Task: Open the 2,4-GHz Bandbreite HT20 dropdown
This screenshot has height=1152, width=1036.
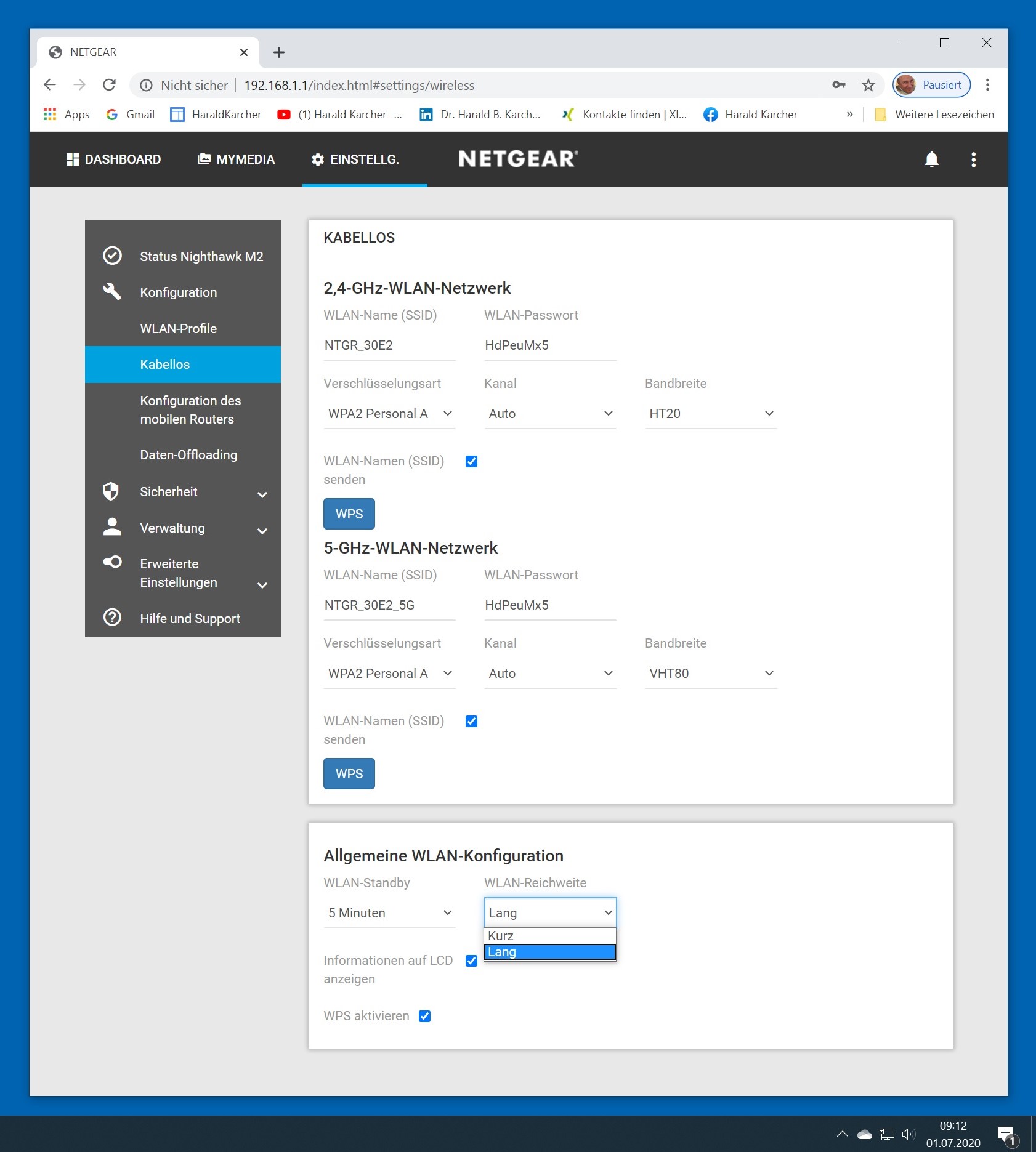Action: [x=710, y=414]
